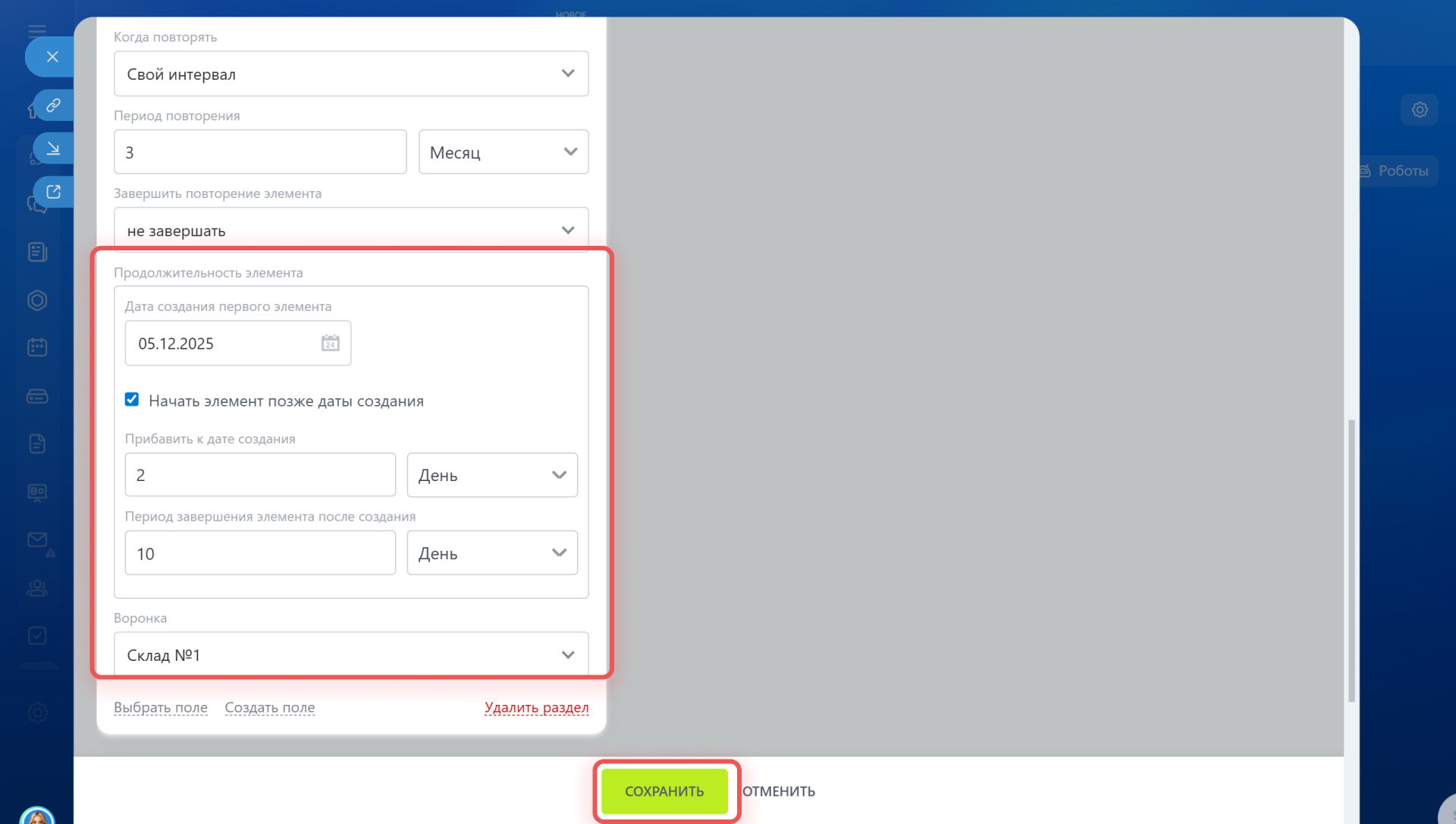This screenshot has height=824, width=1456.
Task: Expand the 'Свой интервал' repeat dropdown
Action: click(x=351, y=74)
